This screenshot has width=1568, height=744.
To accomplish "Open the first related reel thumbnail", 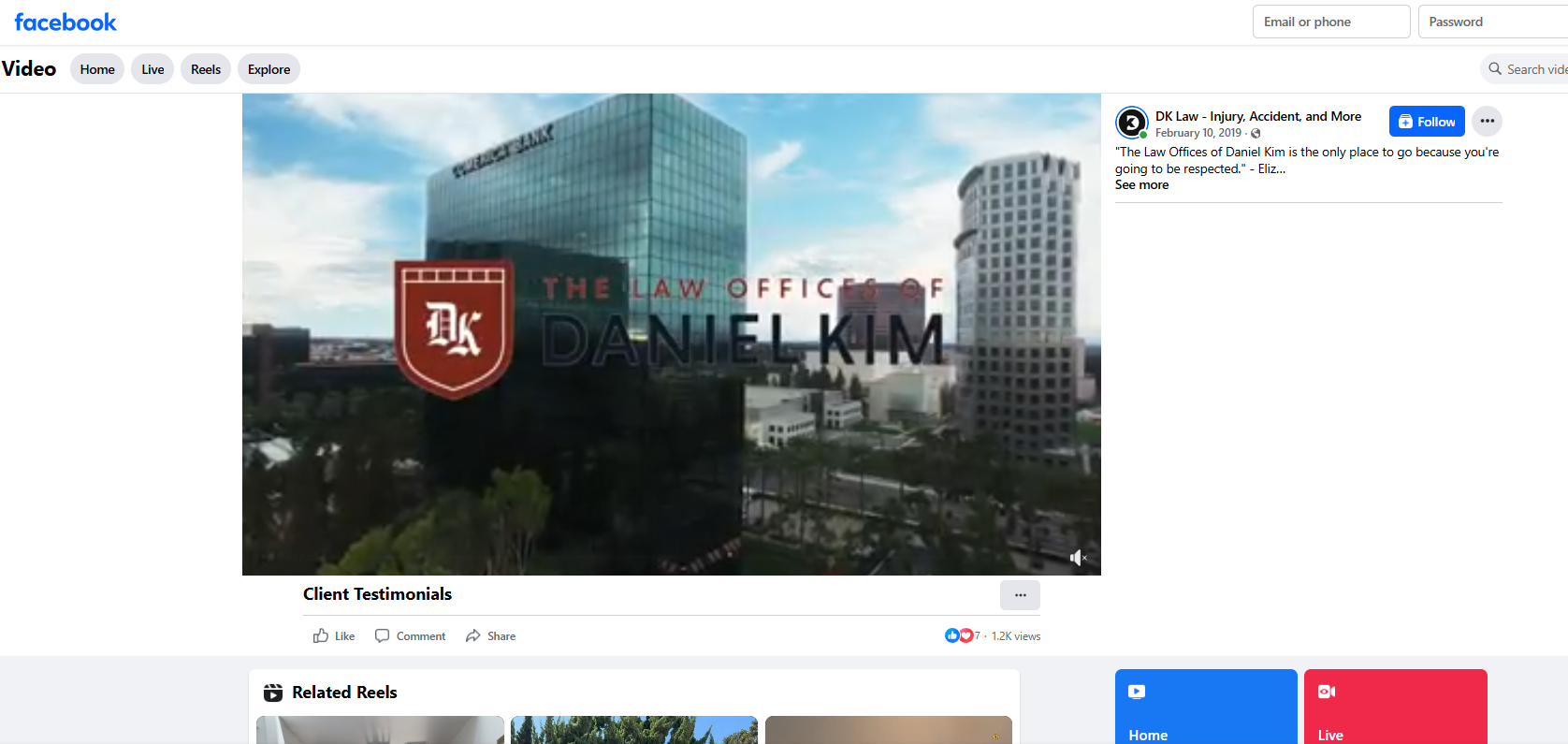I will 380,730.
